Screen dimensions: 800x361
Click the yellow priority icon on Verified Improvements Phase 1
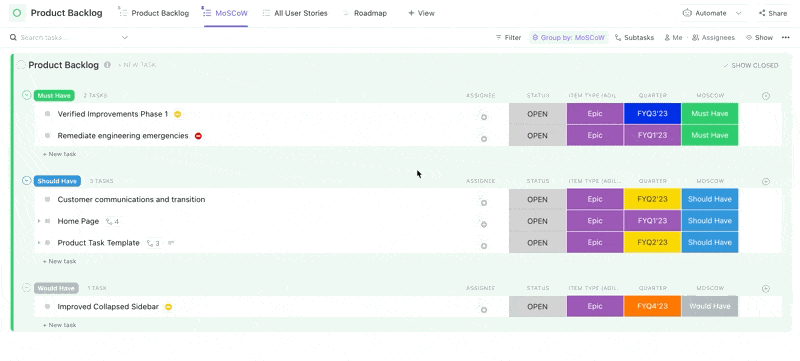pos(178,114)
